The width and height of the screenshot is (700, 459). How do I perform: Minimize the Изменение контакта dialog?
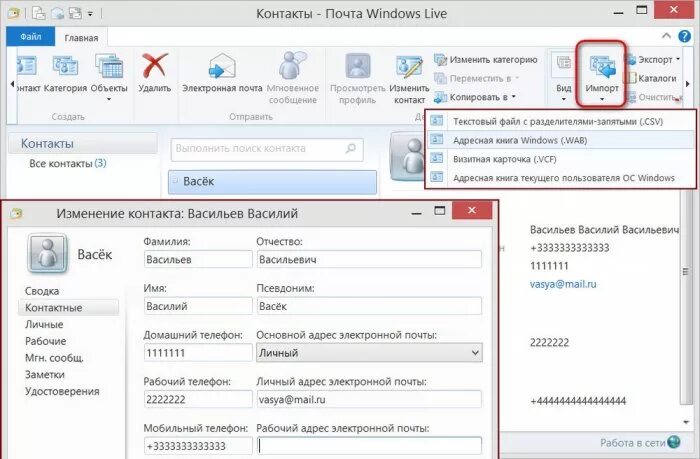(416, 213)
